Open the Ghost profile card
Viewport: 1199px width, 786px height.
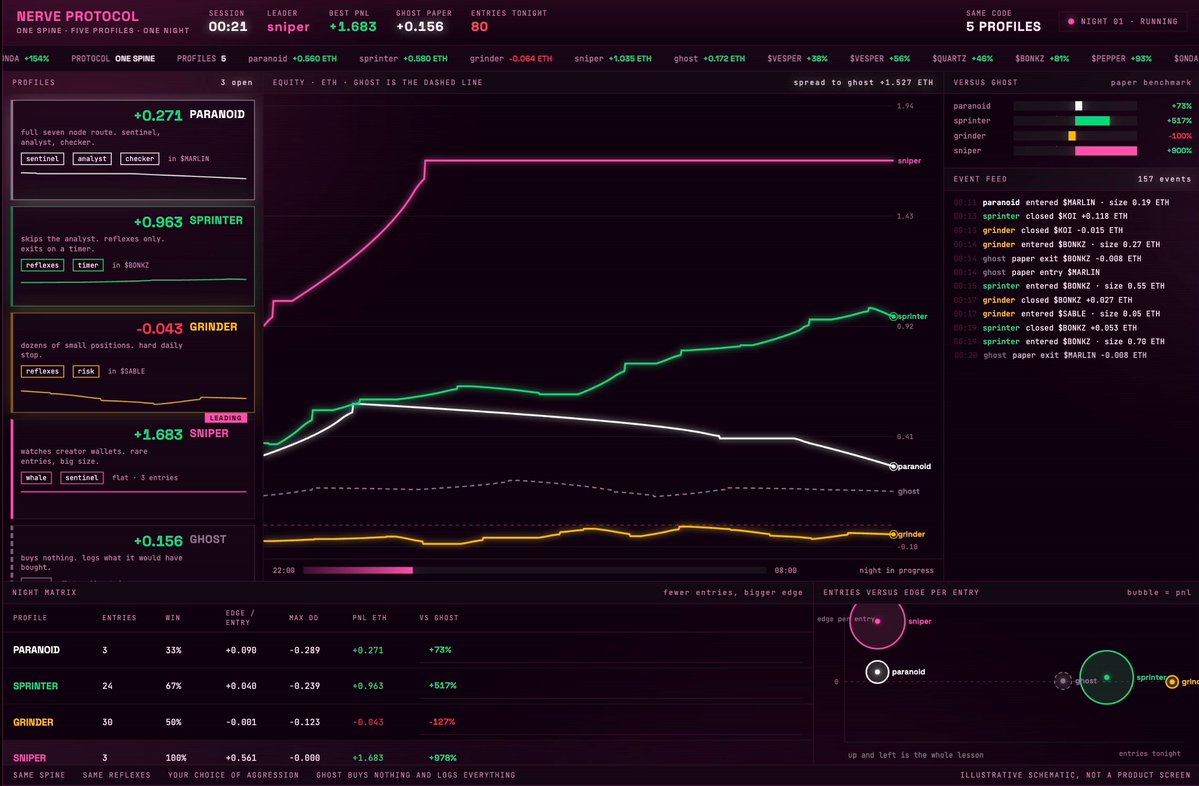[133, 553]
